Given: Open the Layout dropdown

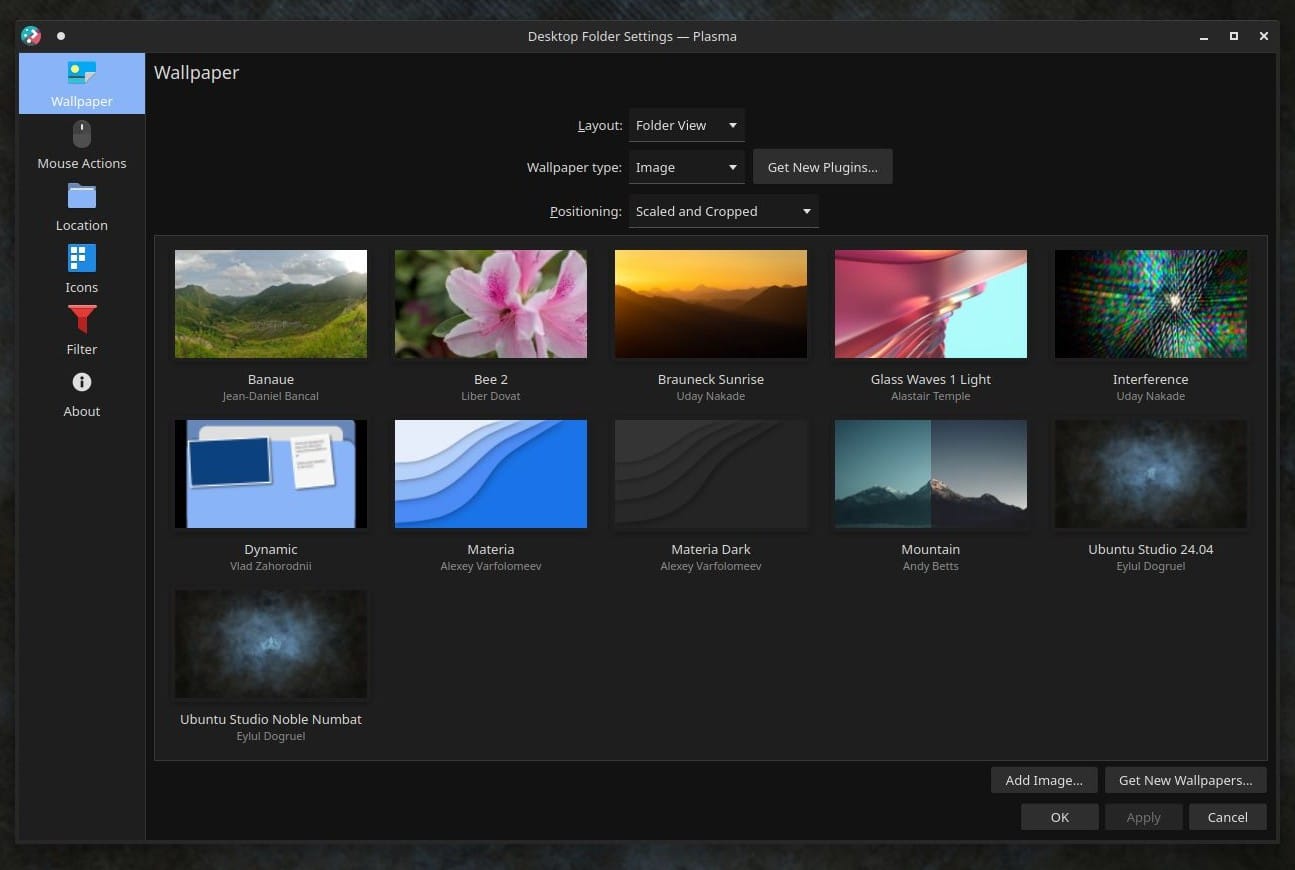Looking at the screenshot, I should tap(686, 125).
